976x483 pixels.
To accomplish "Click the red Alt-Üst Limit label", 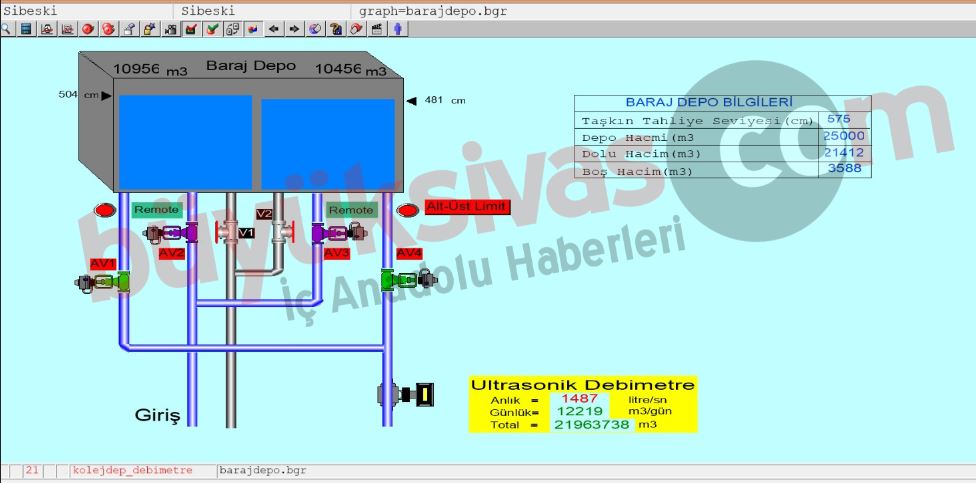I will tap(467, 207).
